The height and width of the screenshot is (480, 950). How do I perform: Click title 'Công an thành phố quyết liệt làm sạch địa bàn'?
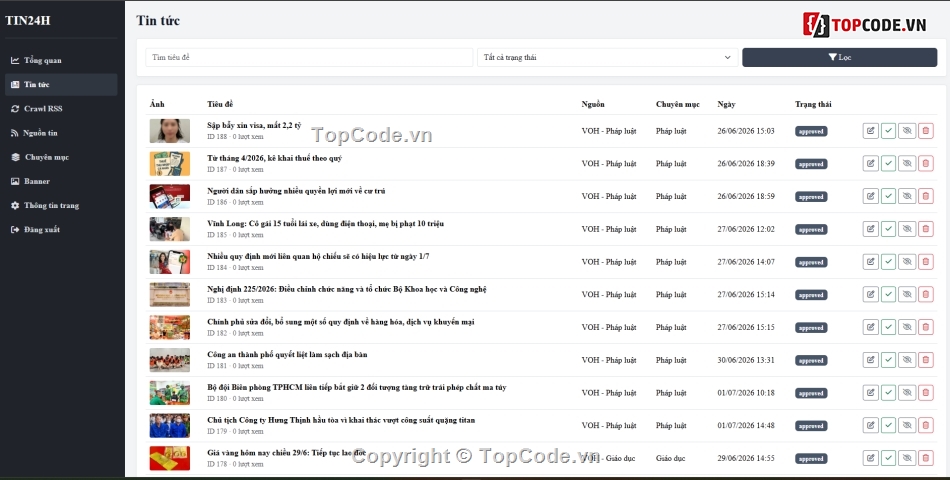point(287,355)
